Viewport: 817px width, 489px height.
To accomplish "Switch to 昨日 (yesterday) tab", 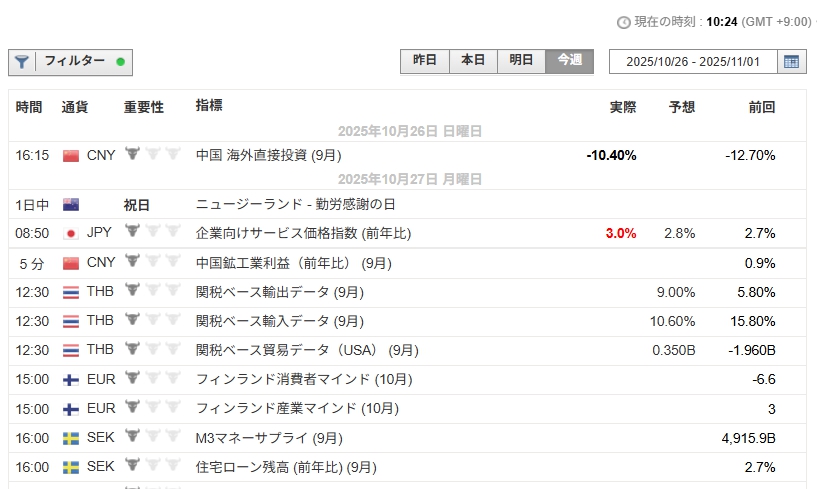I will [425, 60].
